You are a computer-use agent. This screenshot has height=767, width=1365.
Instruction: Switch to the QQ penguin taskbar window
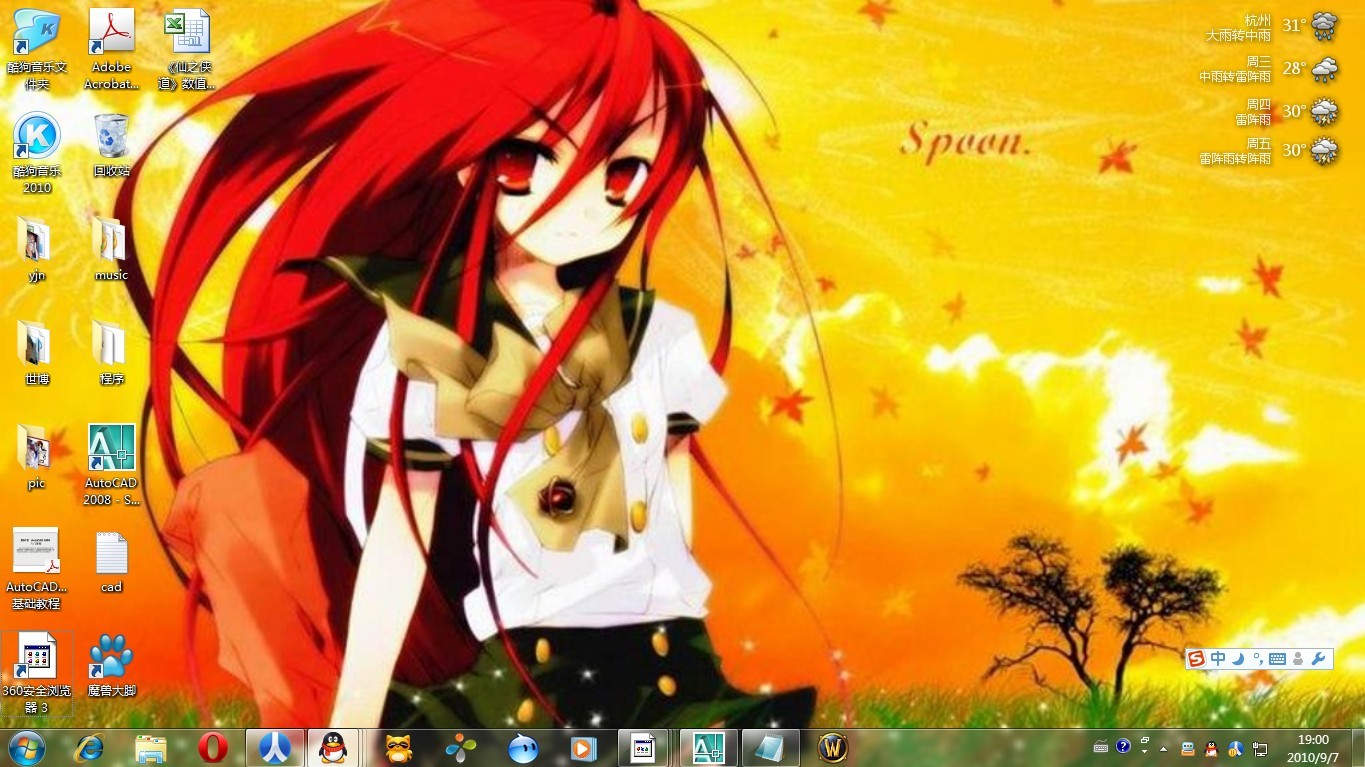click(x=334, y=747)
